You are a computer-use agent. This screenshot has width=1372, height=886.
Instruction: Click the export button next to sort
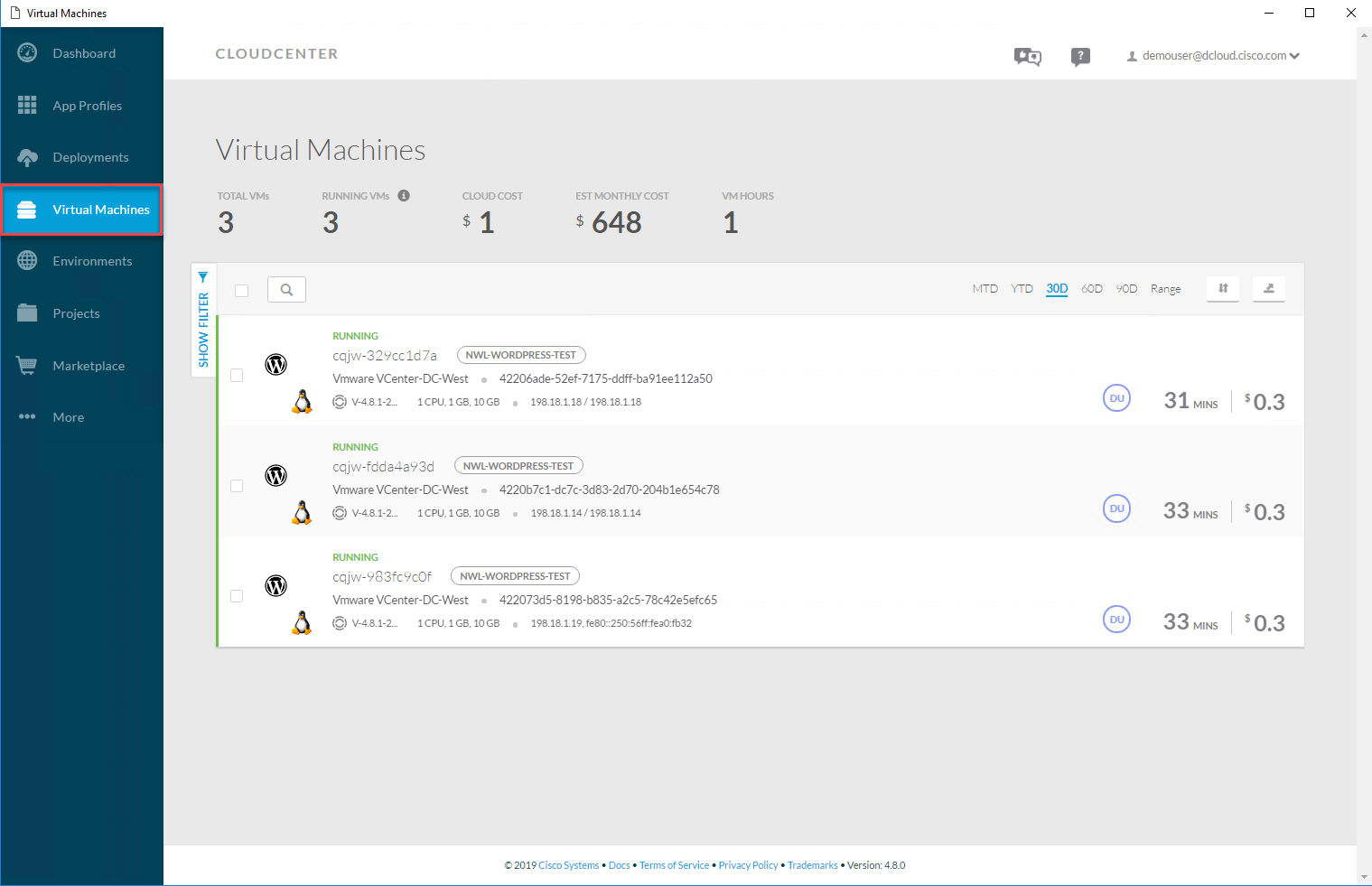1269,289
